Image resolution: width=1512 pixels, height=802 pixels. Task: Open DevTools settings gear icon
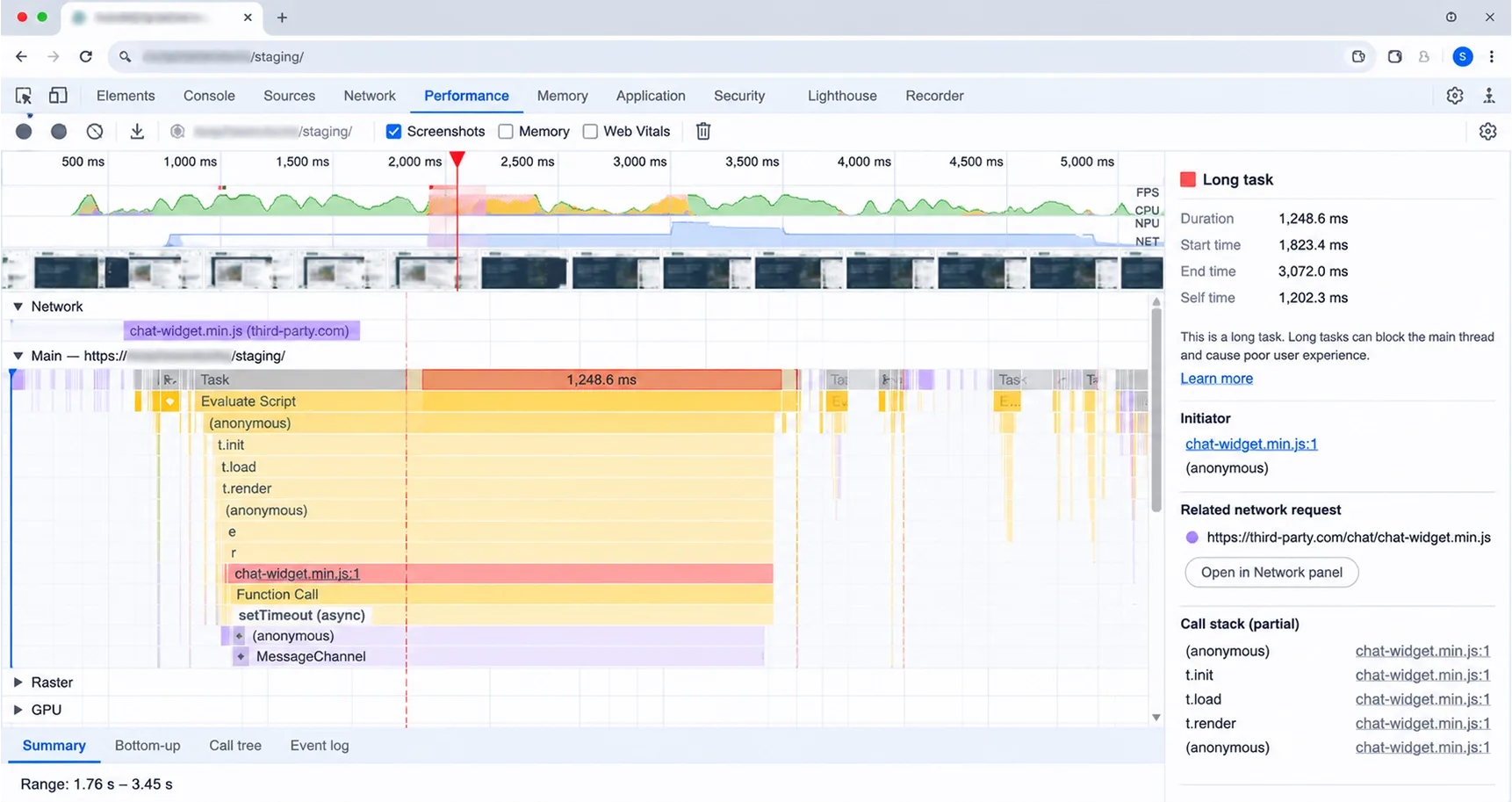(x=1455, y=96)
